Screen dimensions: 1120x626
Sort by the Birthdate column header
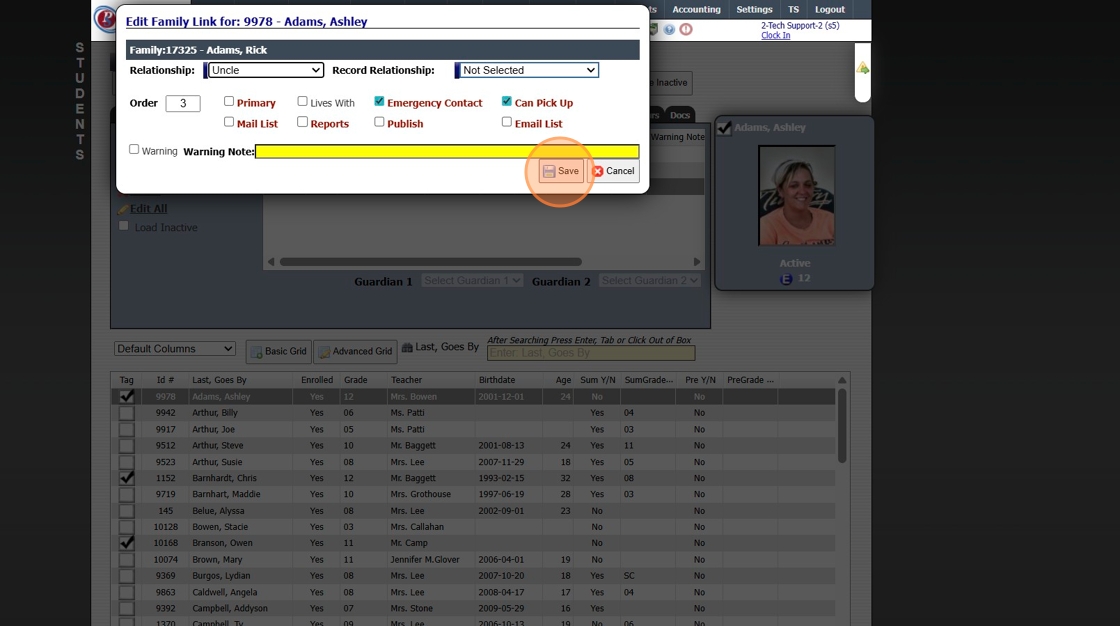[496, 380]
